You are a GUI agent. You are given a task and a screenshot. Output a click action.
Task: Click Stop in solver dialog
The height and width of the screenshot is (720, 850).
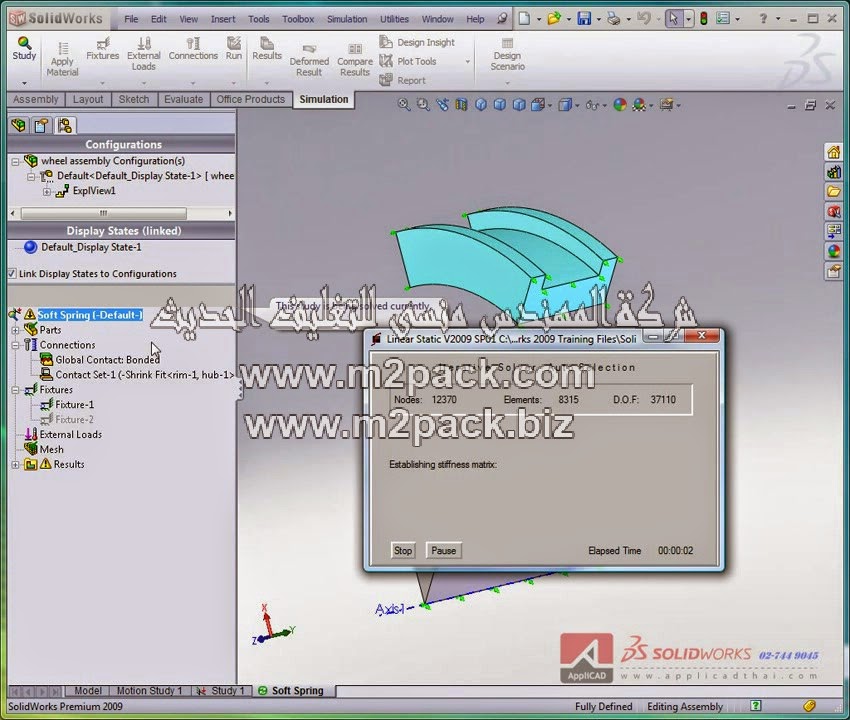403,550
